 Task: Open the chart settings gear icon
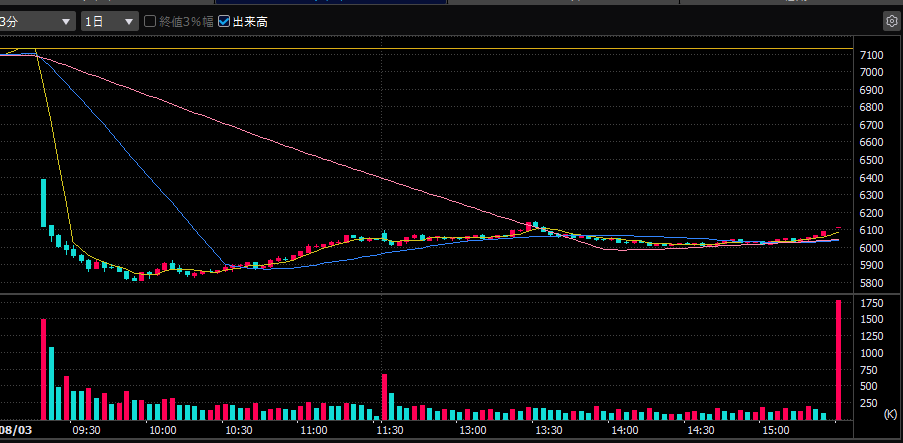[891, 22]
